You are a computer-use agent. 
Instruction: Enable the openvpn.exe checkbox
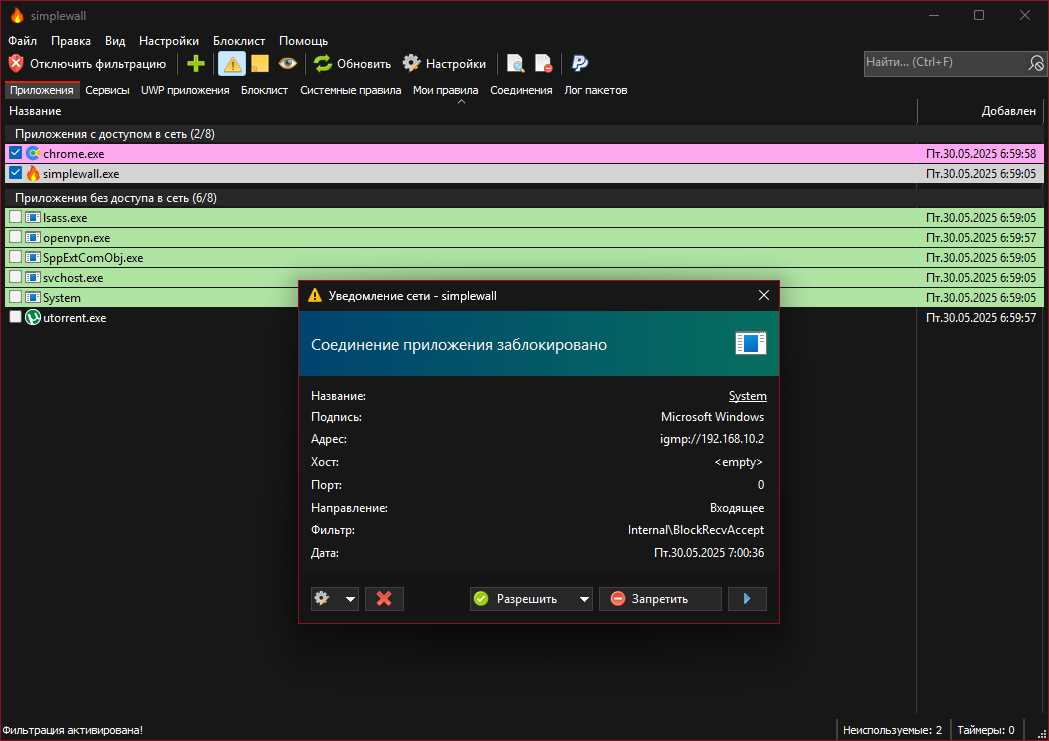tap(15, 238)
